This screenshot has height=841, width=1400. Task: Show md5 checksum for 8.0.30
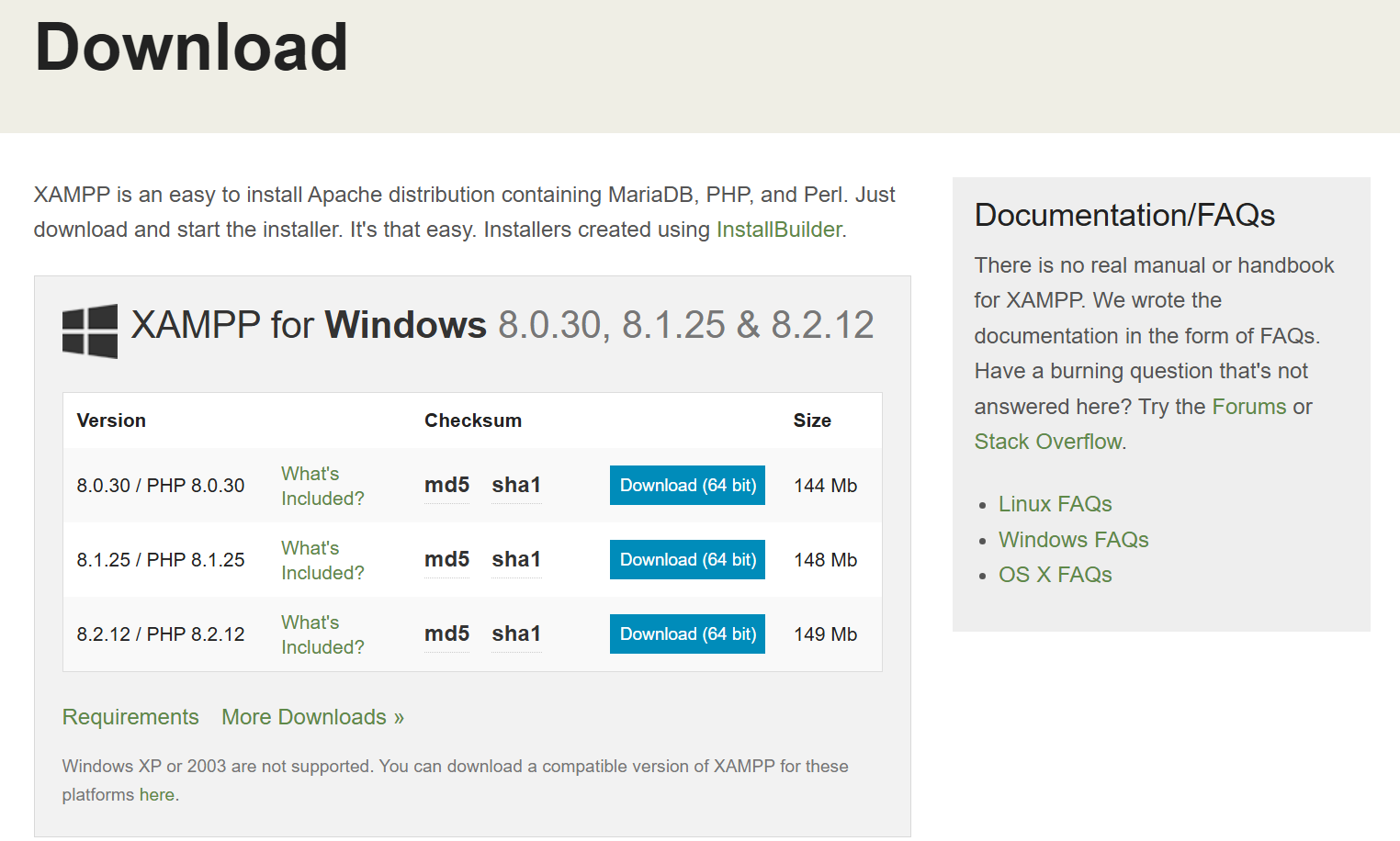click(446, 485)
